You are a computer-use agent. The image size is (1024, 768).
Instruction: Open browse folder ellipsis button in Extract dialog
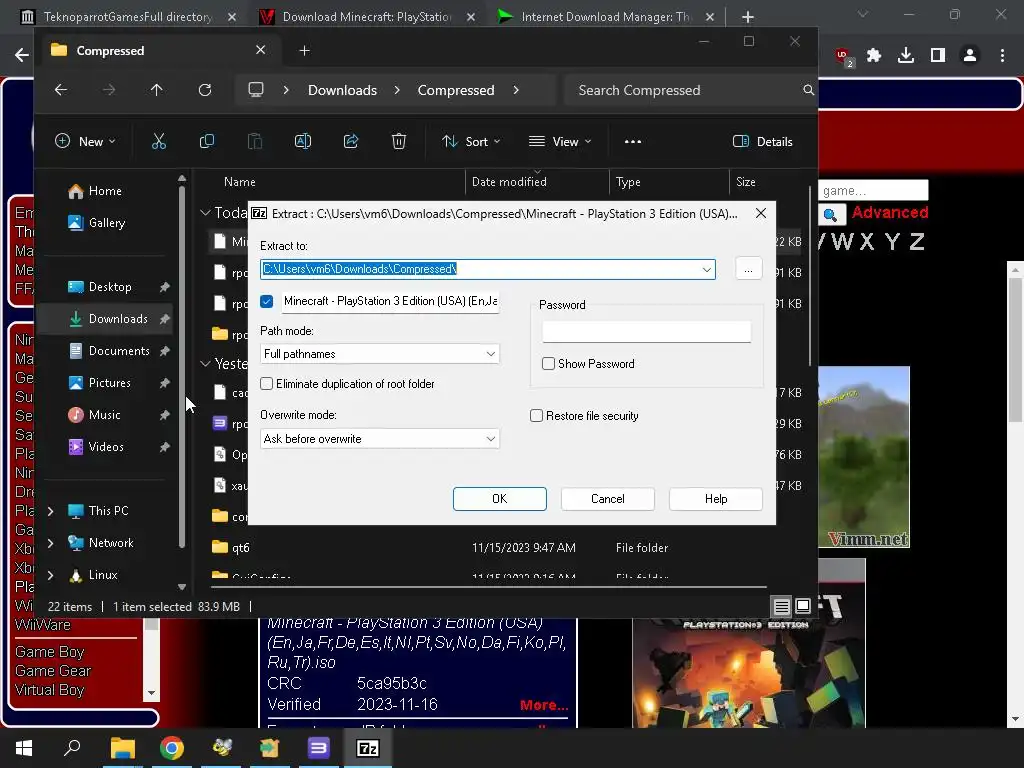tap(748, 269)
